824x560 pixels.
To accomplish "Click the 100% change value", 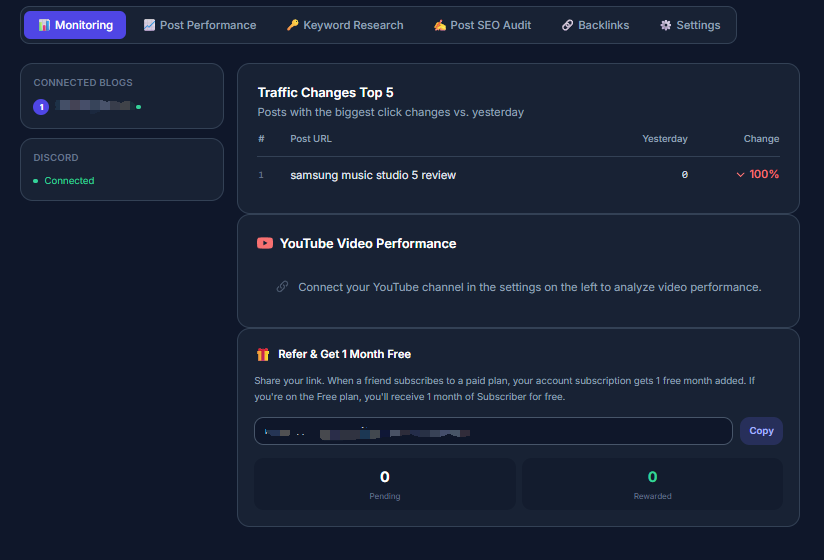I will point(764,174).
